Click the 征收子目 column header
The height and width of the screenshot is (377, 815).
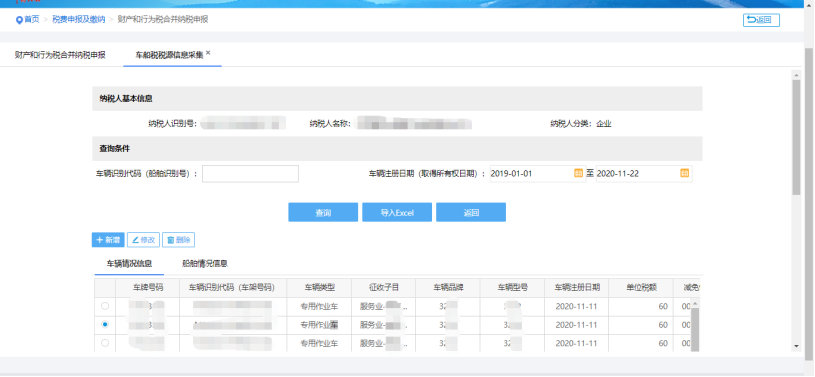tap(383, 287)
